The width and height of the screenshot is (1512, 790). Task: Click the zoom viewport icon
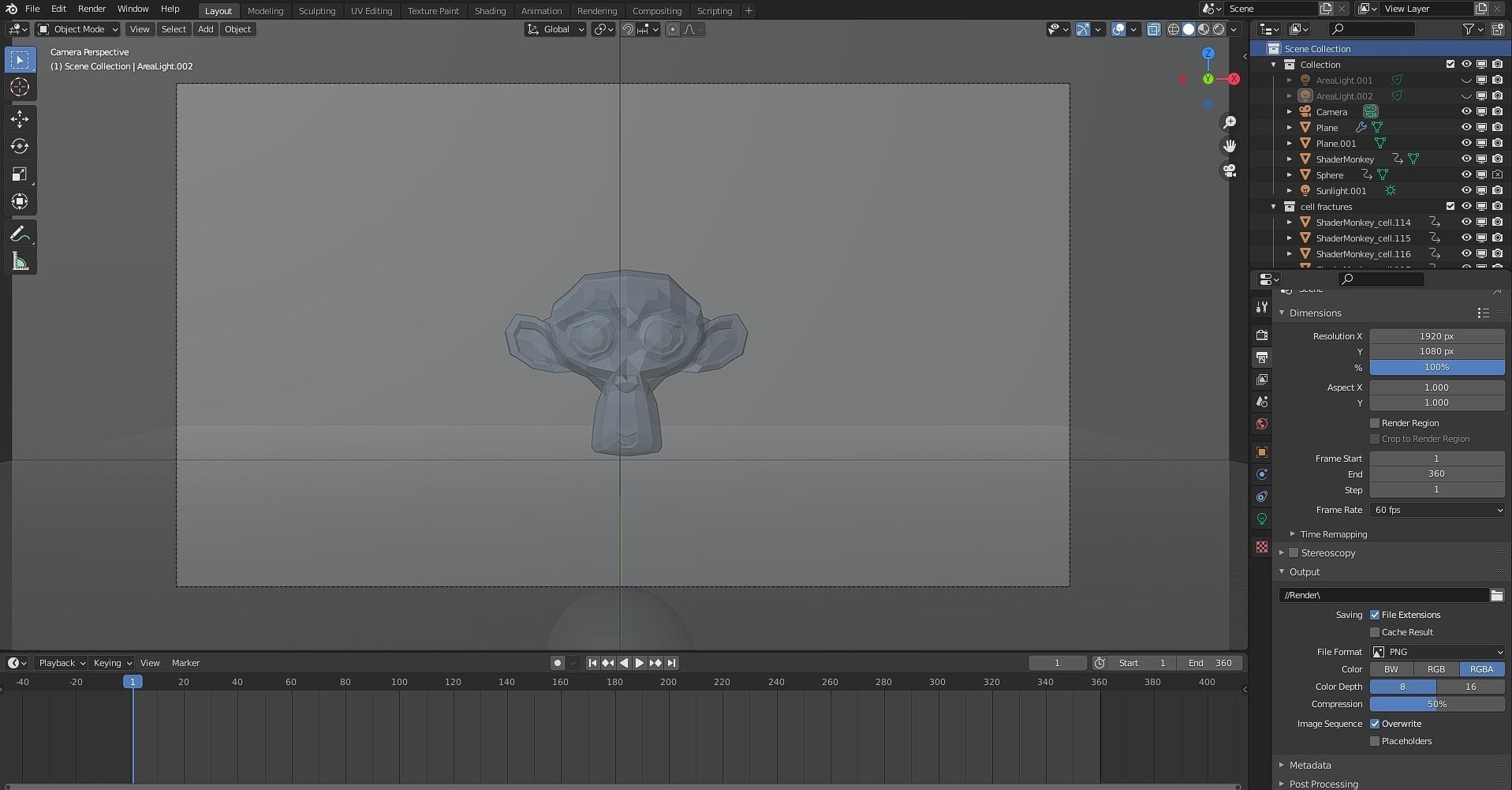1229,122
